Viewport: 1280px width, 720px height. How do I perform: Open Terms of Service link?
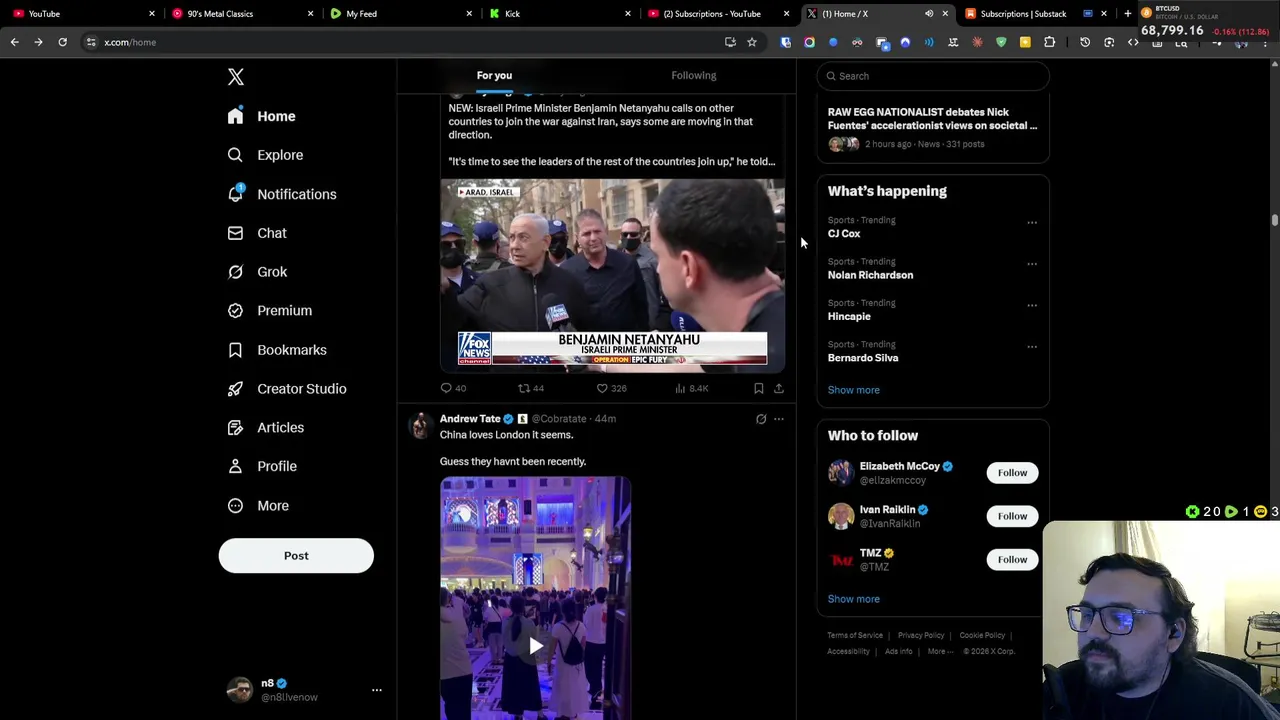(x=855, y=635)
